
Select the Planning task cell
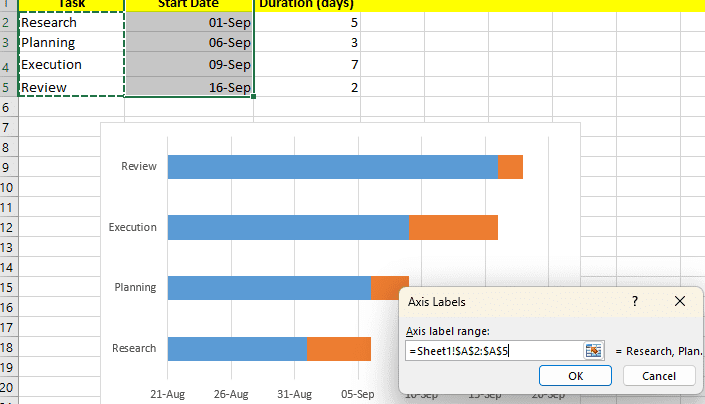pos(71,43)
